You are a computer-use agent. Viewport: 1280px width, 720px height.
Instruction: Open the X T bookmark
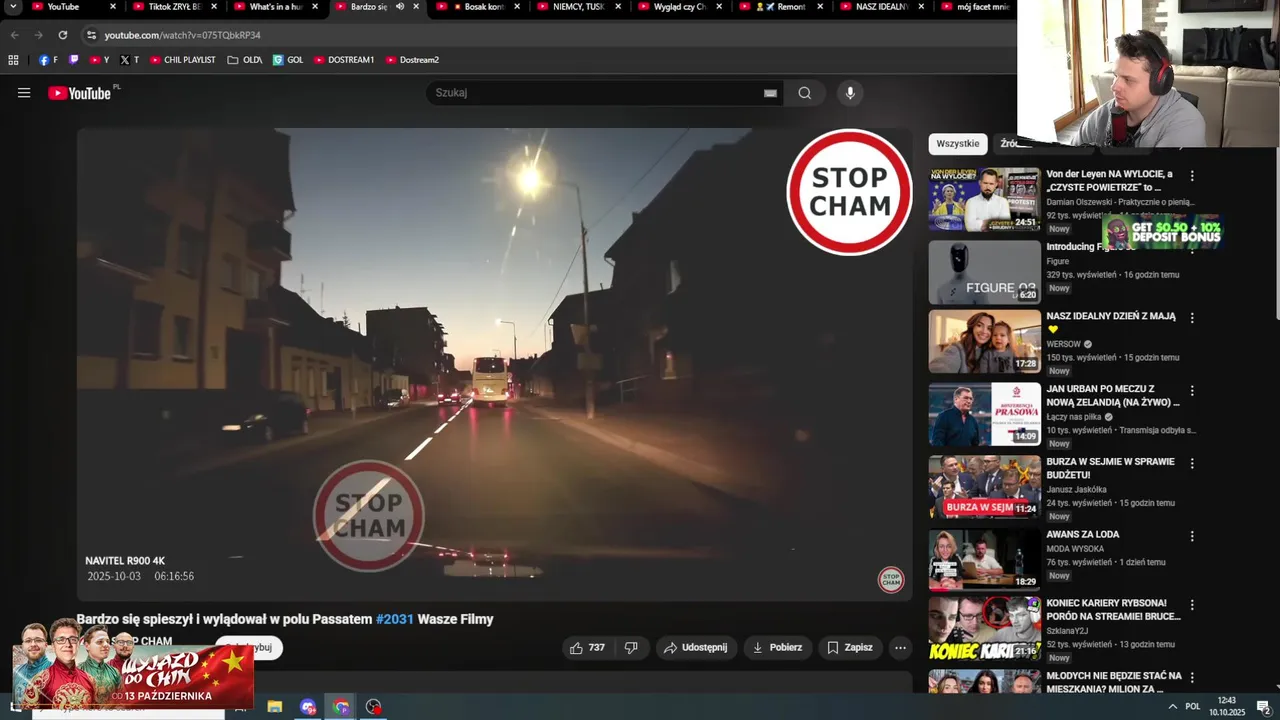tap(130, 60)
